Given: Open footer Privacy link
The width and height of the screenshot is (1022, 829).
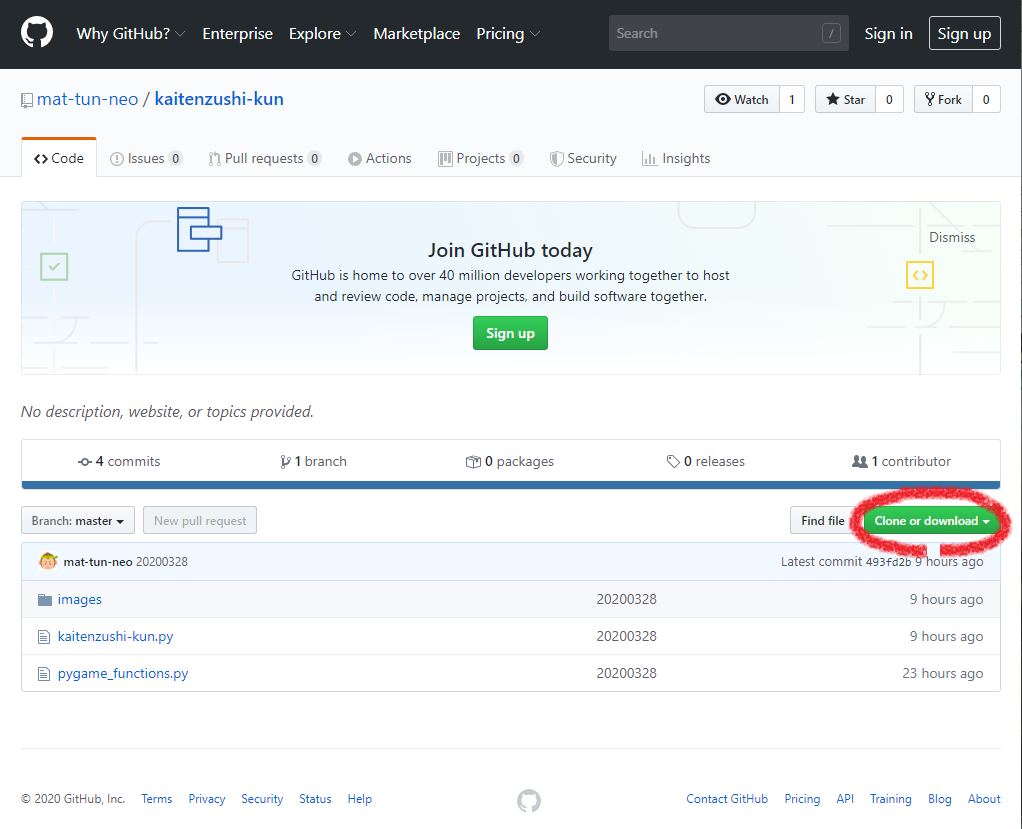Looking at the screenshot, I should coord(207,799).
